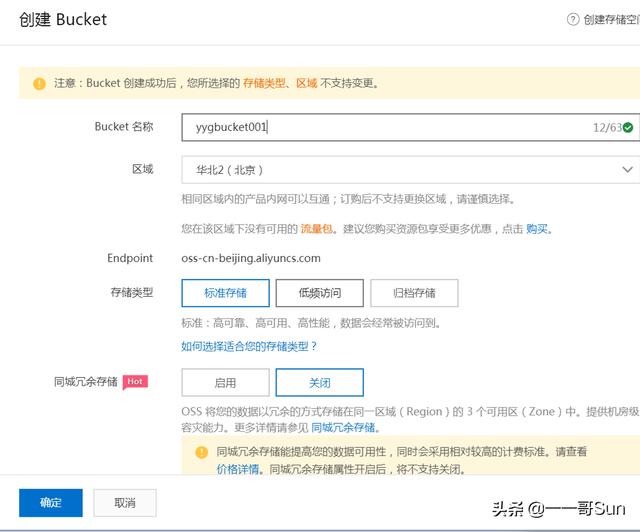
Task: Open the 流量包 link
Action: [316, 229]
